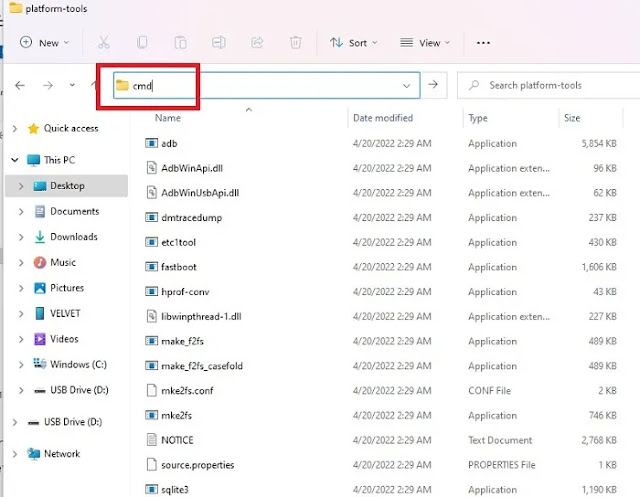Click the Paste clipboard icon
The width and height of the screenshot is (640, 497).
pyautogui.click(x=180, y=42)
